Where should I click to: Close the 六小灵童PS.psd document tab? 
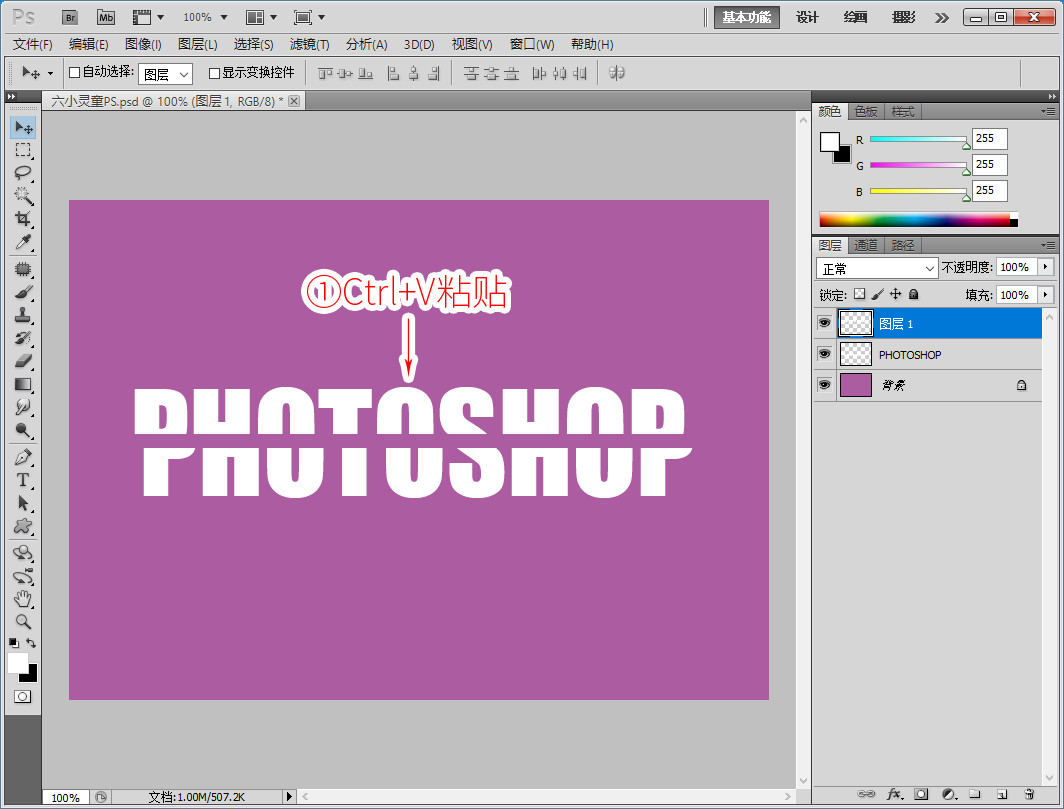tap(294, 101)
